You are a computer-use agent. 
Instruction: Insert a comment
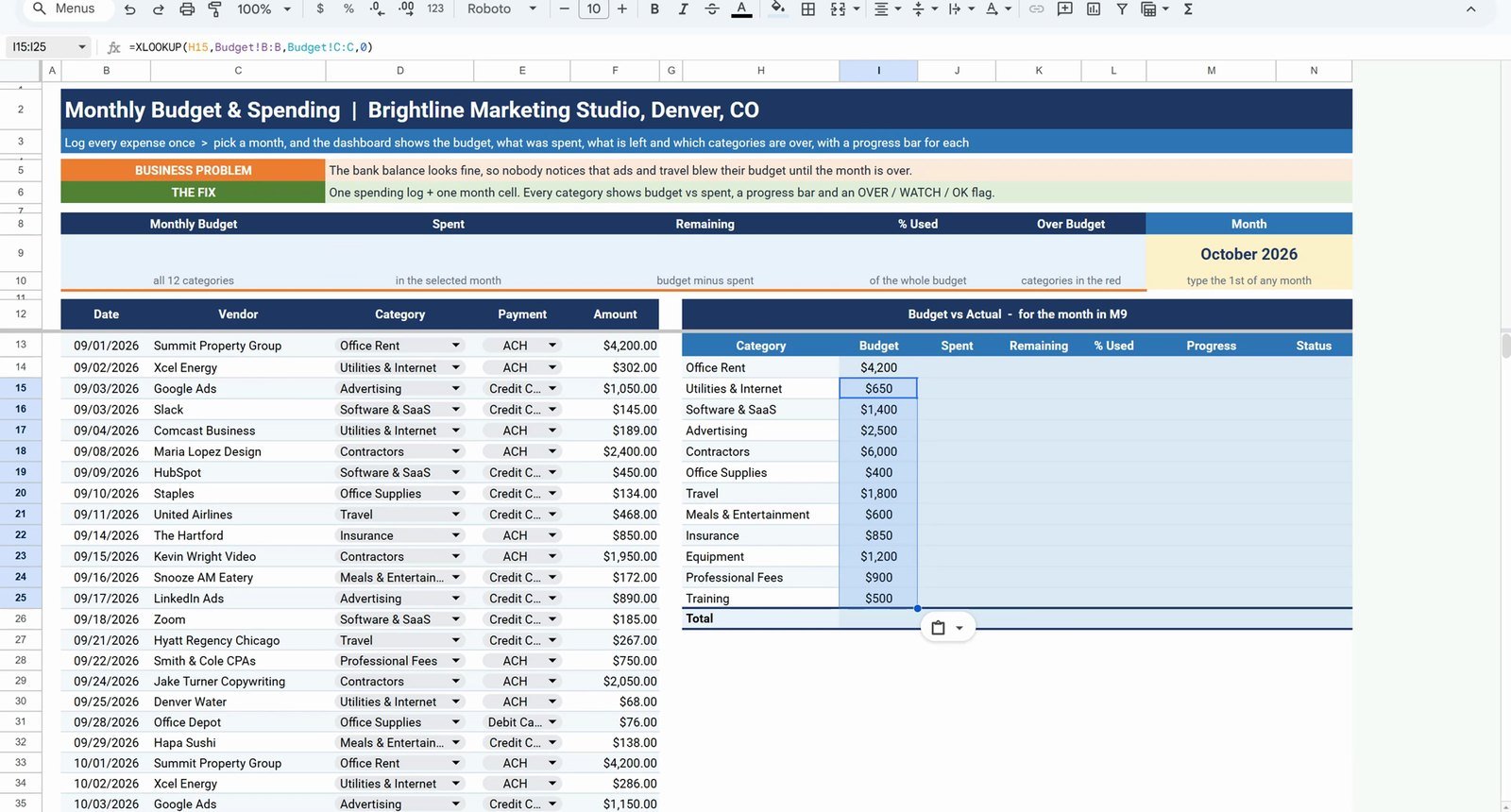(1064, 9)
